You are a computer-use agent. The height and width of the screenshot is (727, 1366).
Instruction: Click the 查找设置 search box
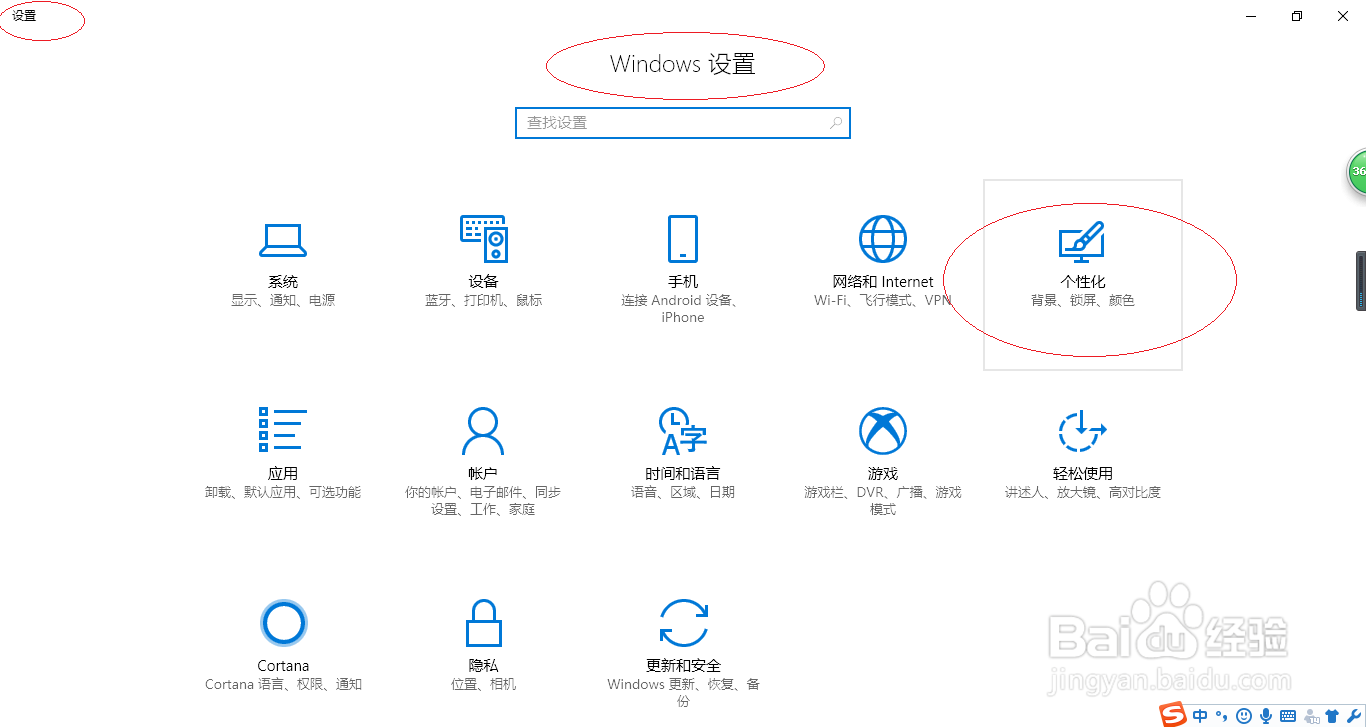(683, 123)
